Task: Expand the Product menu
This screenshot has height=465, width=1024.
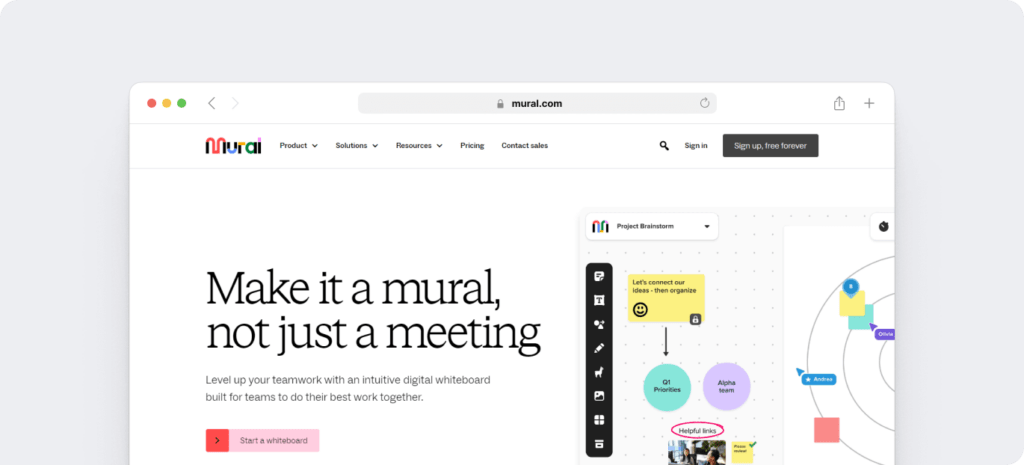Action: [x=298, y=146]
